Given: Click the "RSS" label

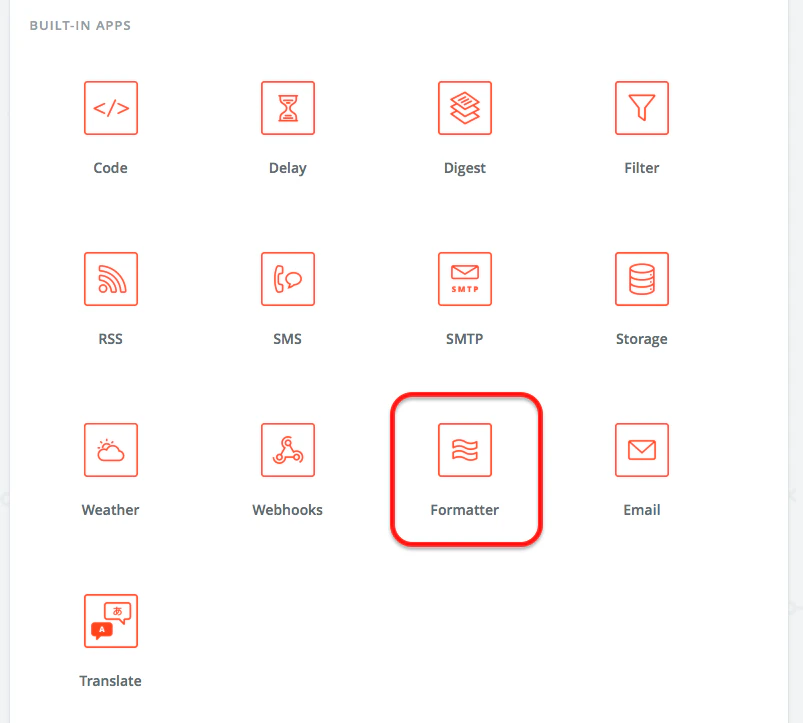Looking at the screenshot, I should click(x=111, y=339).
